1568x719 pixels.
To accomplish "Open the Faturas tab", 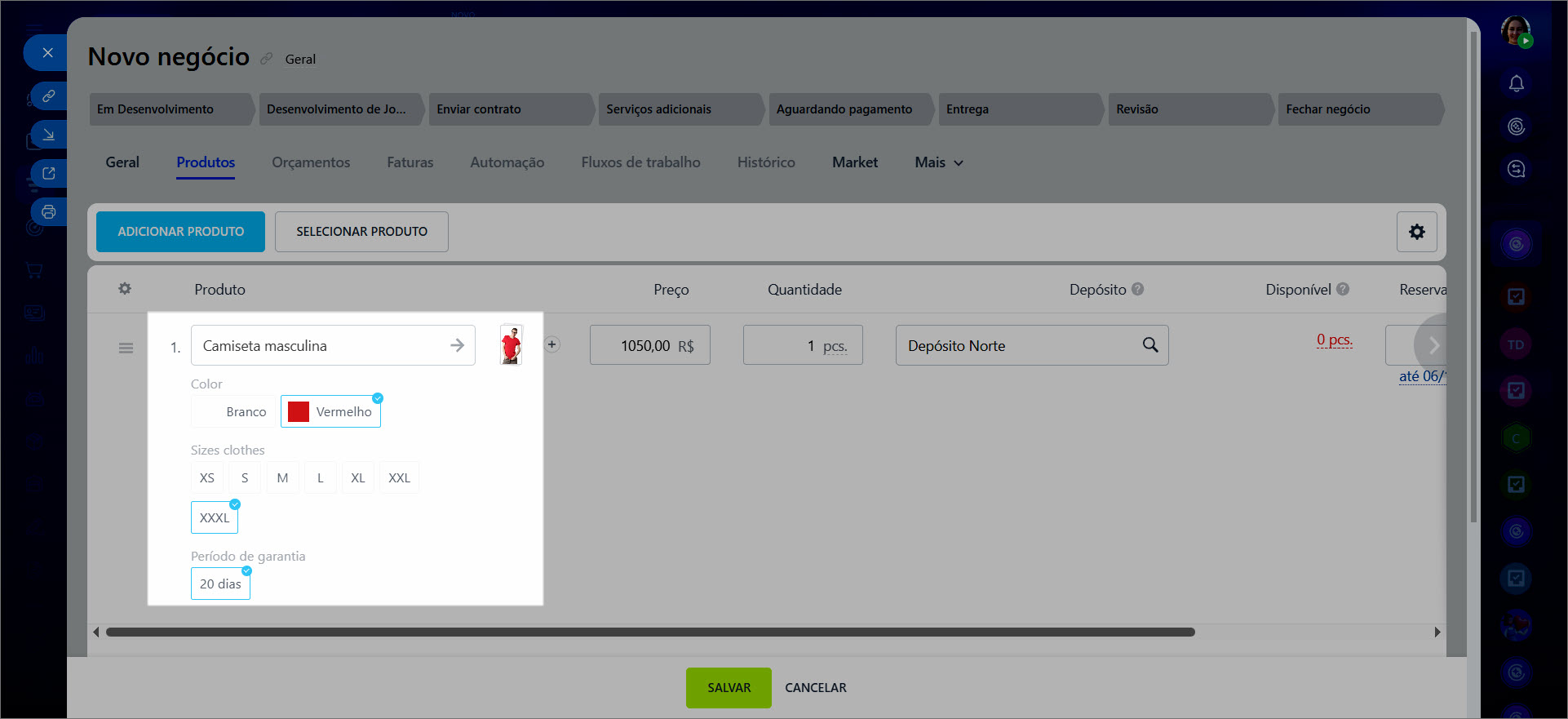I will (x=410, y=162).
